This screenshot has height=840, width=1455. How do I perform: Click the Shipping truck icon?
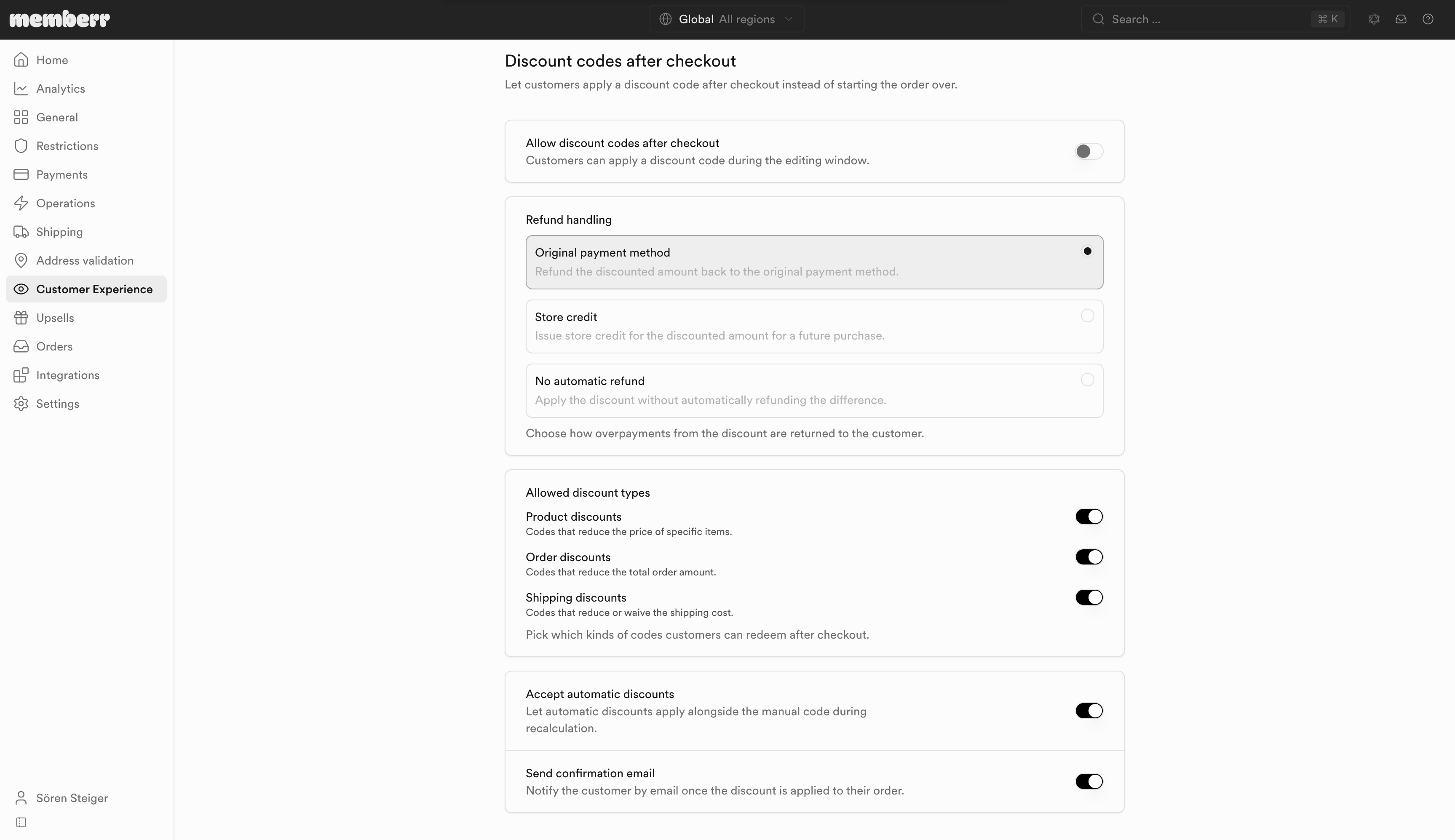point(21,231)
